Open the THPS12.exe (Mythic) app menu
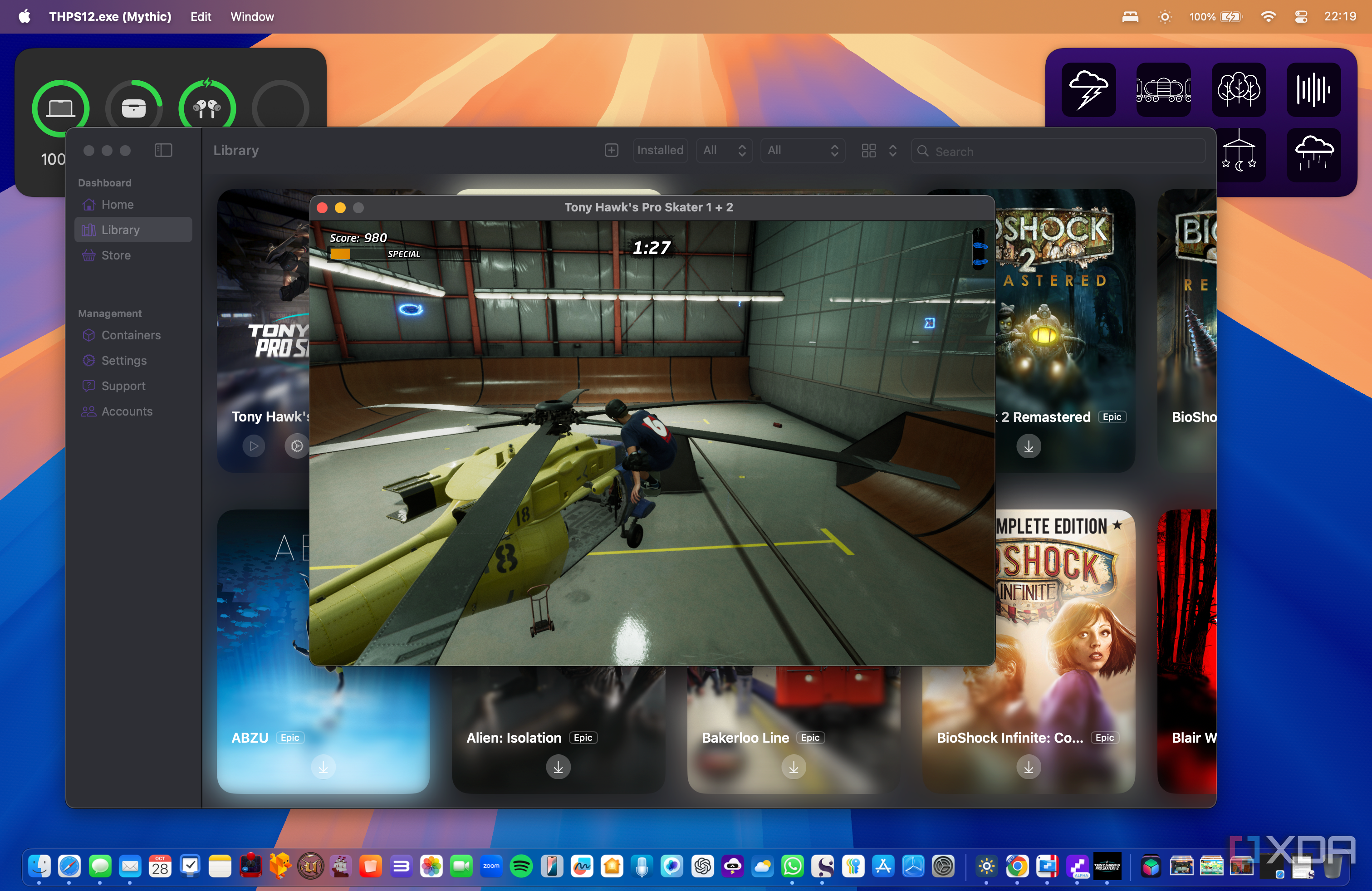The height and width of the screenshot is (891, 1372). coord(110,16)
